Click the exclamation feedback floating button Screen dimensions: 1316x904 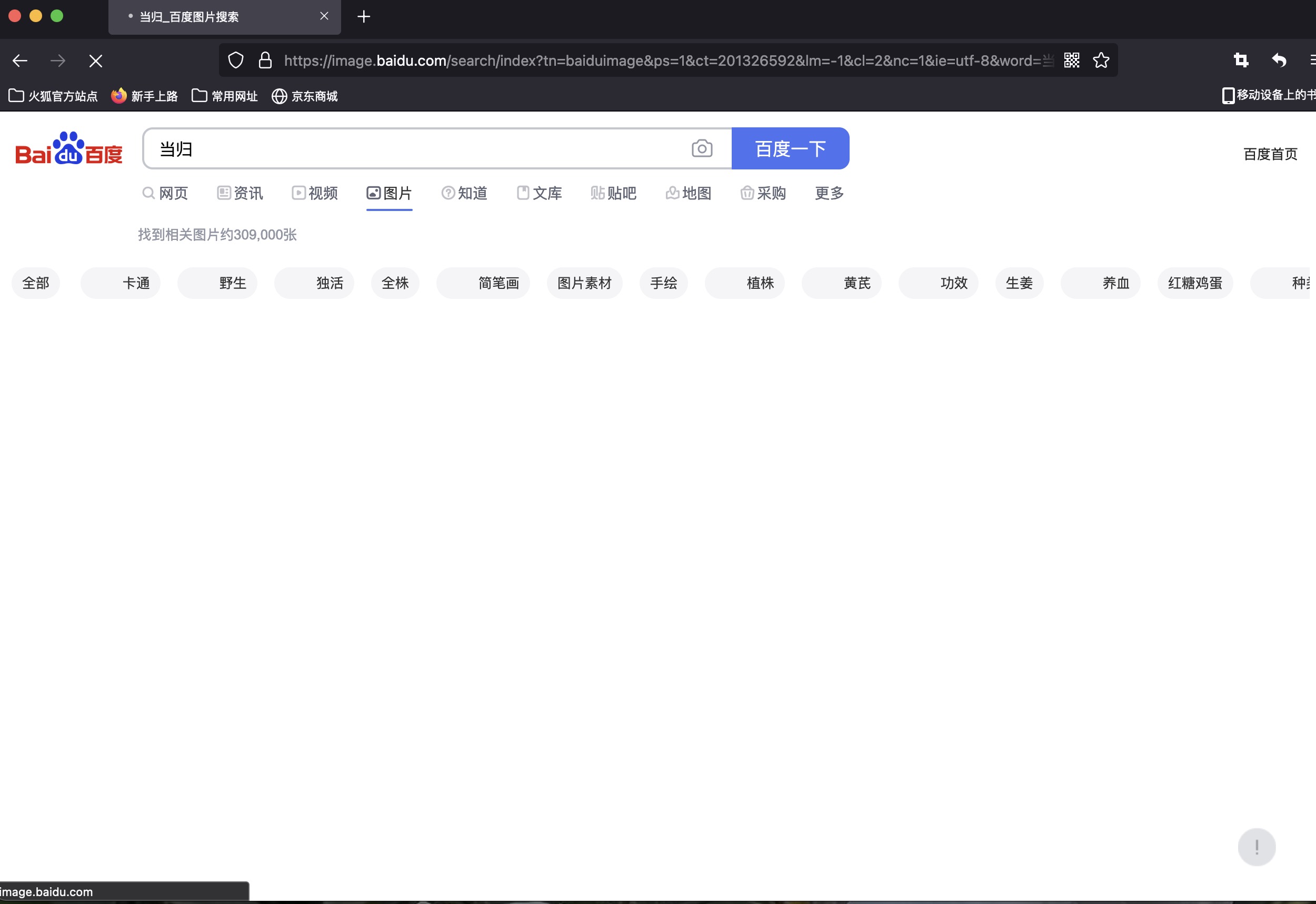click(1256, 847)
